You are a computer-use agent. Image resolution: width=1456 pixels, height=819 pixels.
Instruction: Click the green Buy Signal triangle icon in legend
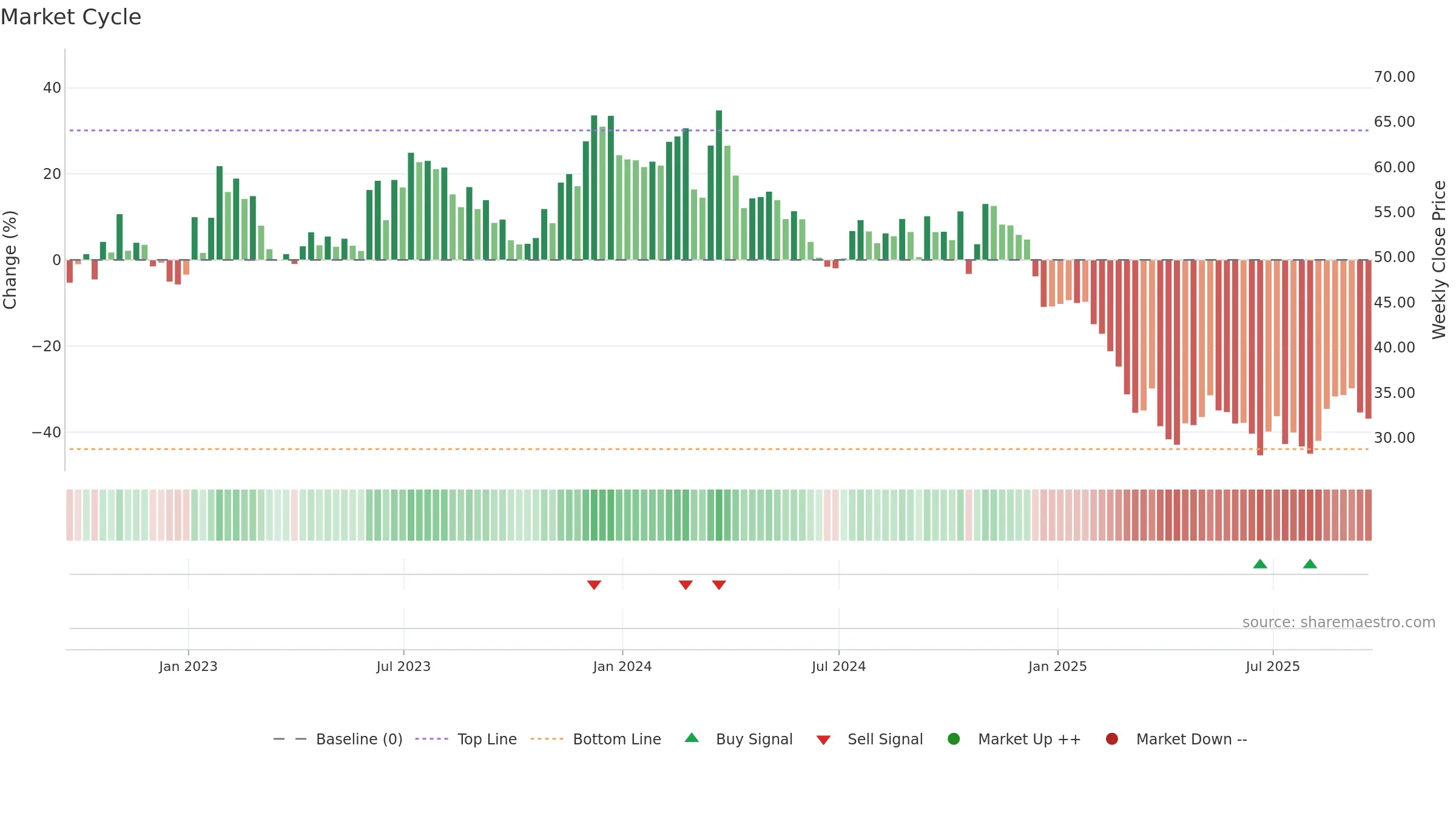(x=692, y=738)
